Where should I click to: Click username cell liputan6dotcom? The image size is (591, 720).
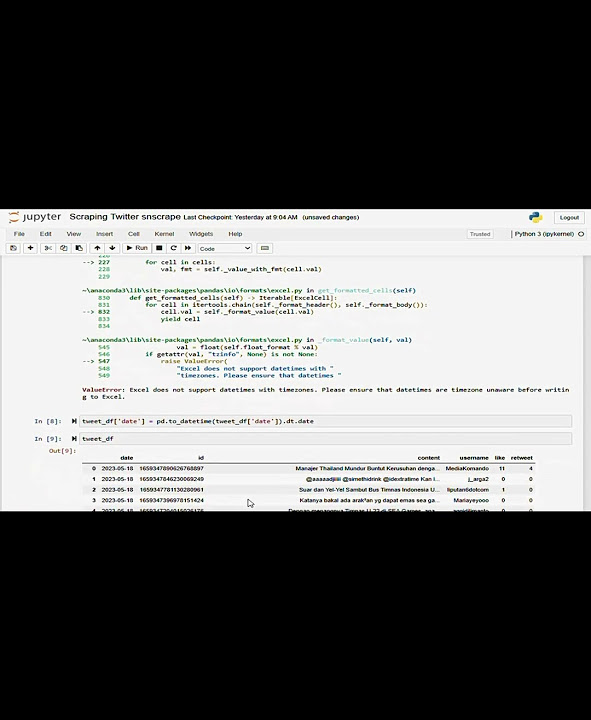[x=467, y=489]
